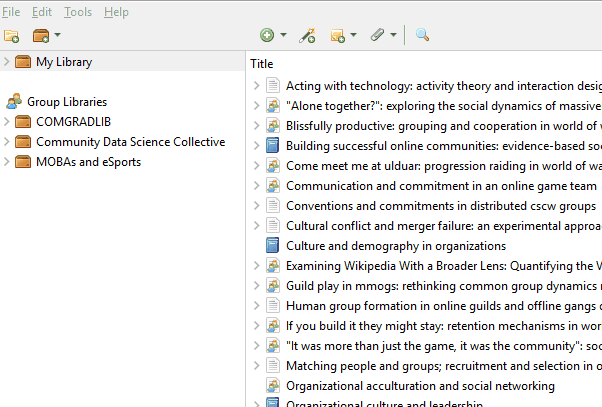The width and height of the screenshot is (602, 407).
Task: Expand the Guild play in mmogs item
Action: [257, 285]
